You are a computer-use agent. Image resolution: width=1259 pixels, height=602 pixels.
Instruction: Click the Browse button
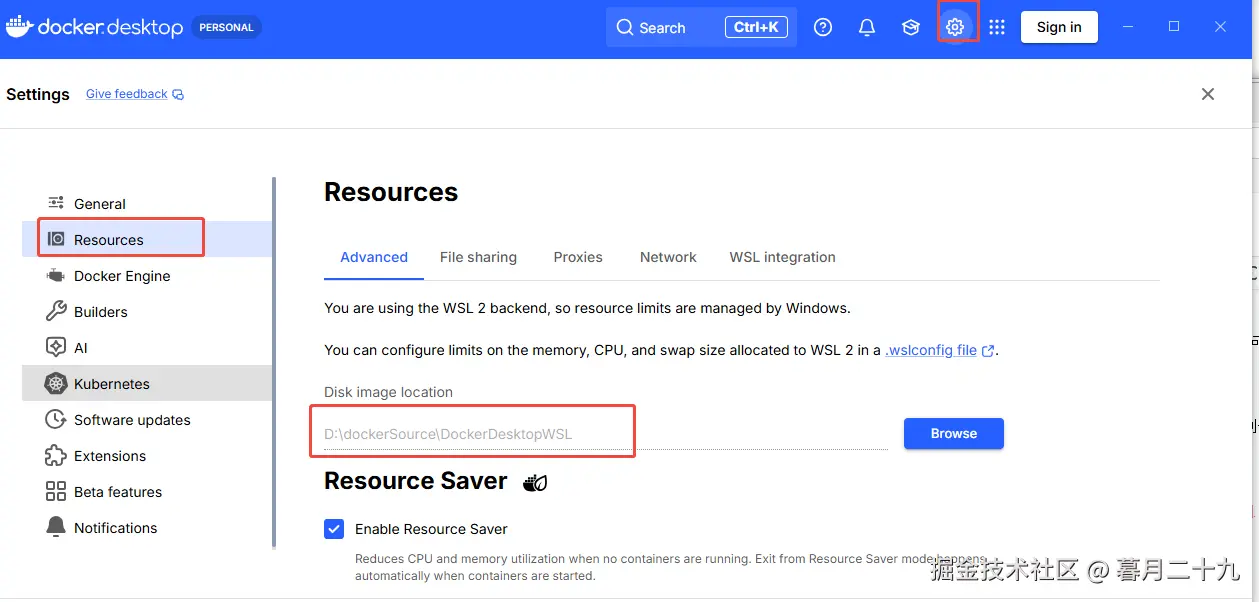[953, 433]
